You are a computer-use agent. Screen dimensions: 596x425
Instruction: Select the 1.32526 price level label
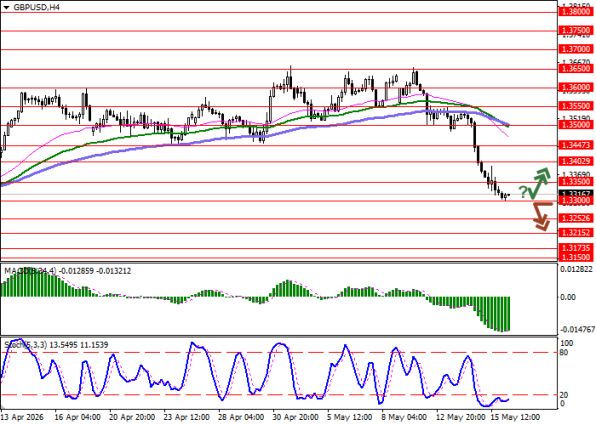576,218
